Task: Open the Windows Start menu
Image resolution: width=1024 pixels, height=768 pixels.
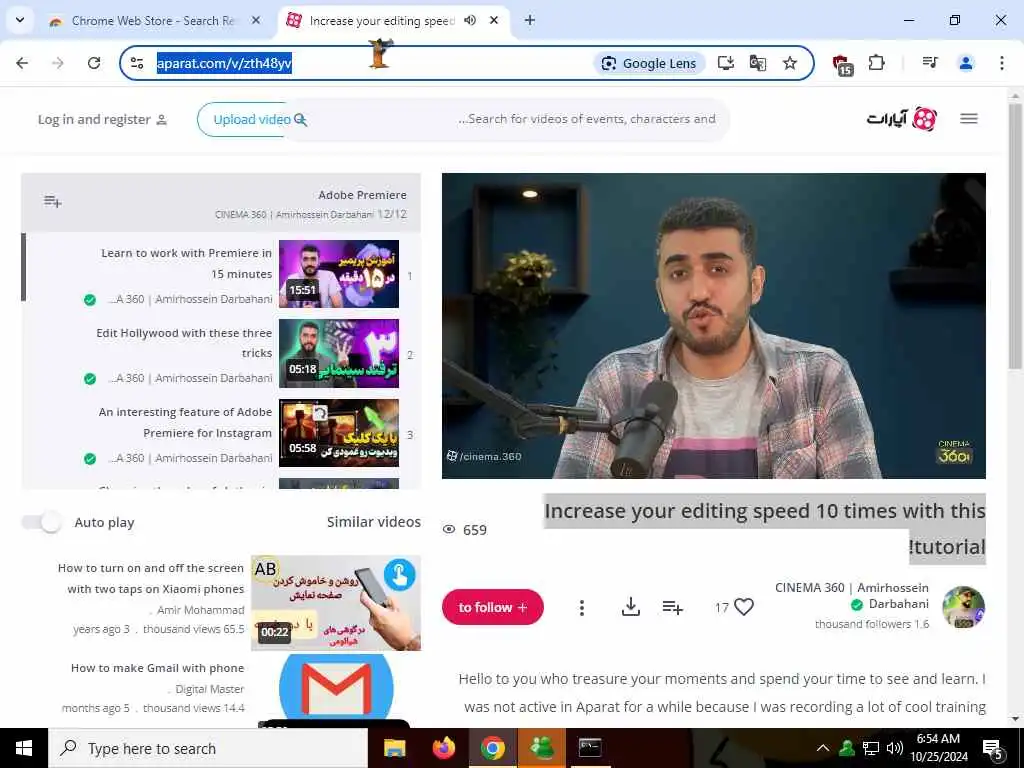Action: pos(24,748)
